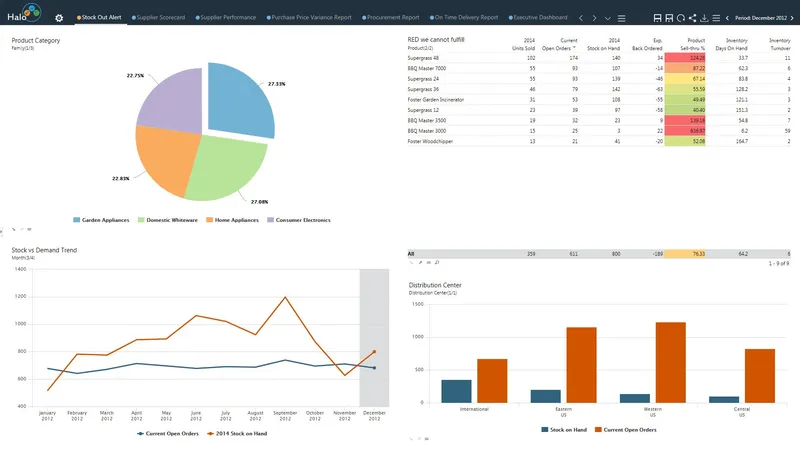Go to the next dashboard tab arrow
The image size is (800, 450).
click(594, 18)
